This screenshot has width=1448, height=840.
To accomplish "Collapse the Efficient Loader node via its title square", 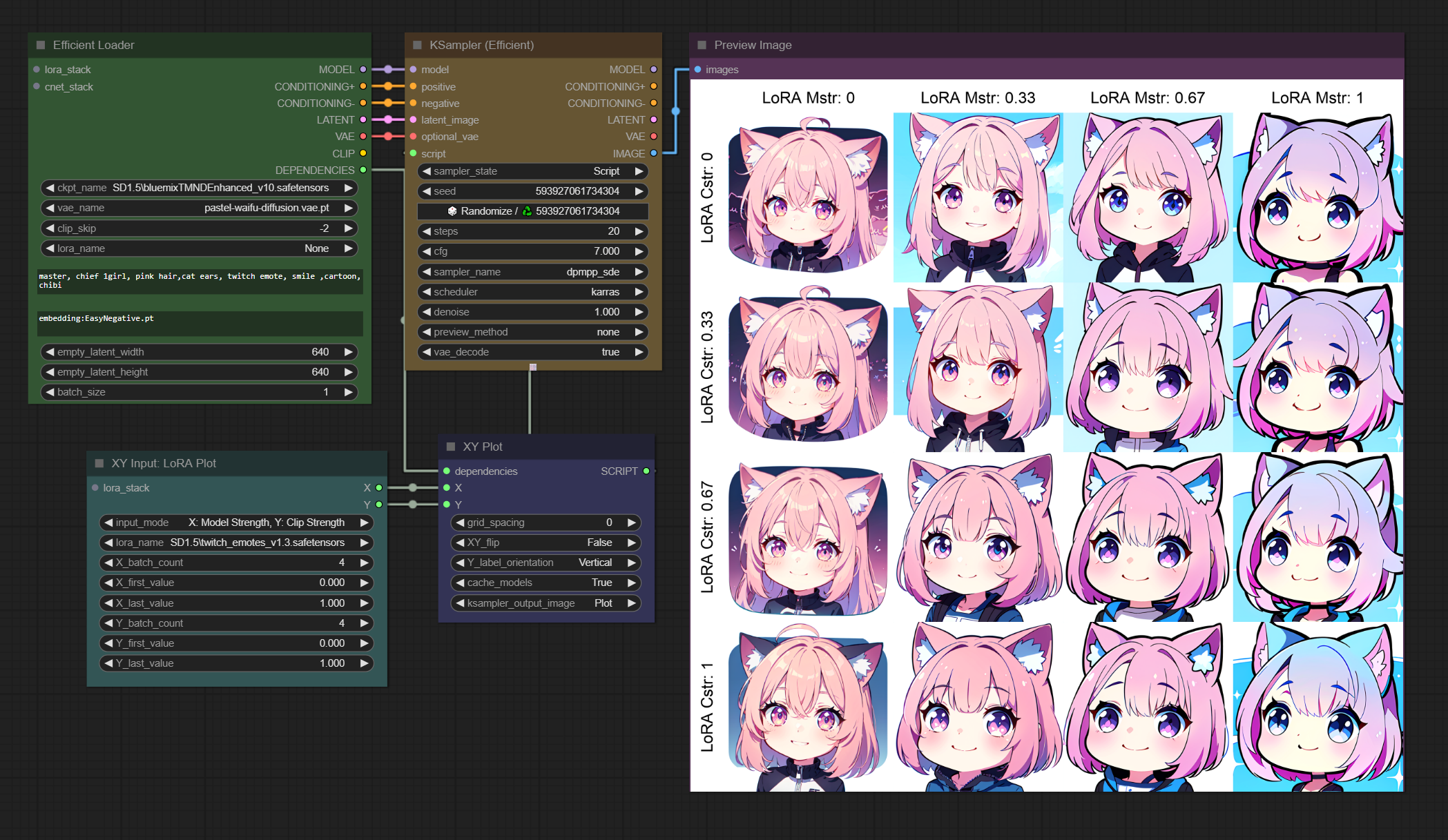I will [x=41, y=45].
